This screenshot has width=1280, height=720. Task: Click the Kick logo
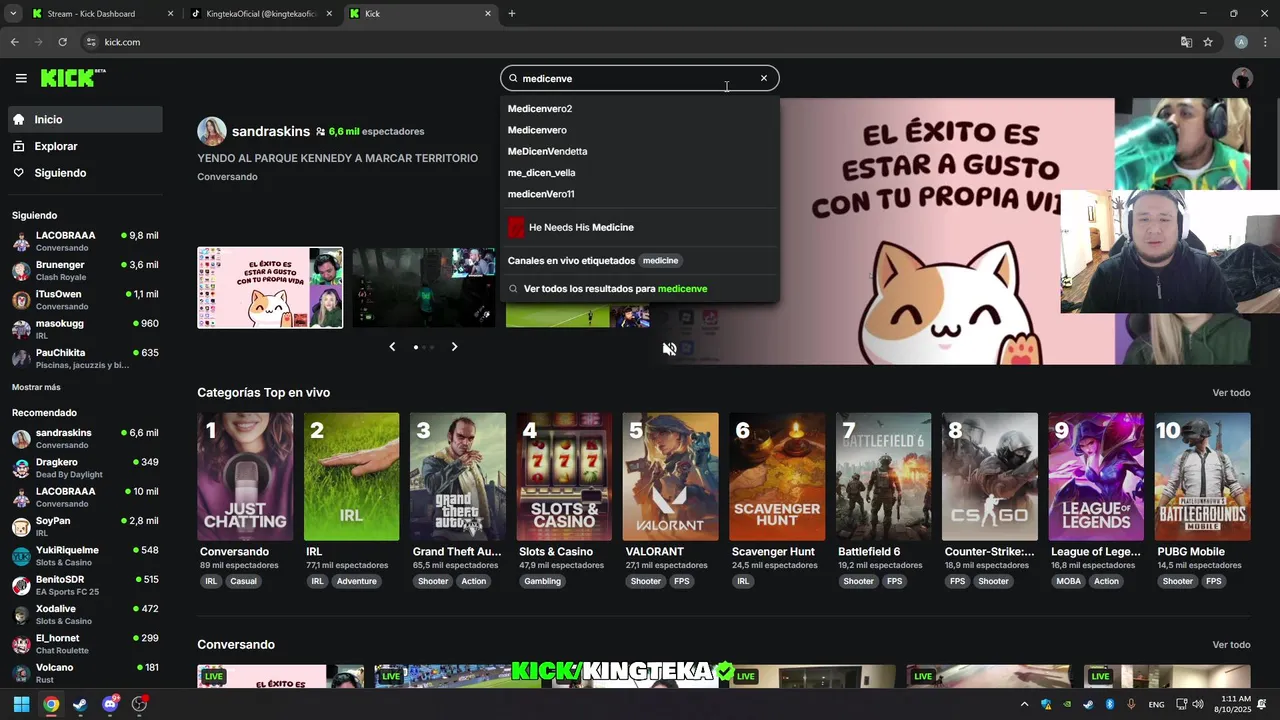(x=73, y=78)
